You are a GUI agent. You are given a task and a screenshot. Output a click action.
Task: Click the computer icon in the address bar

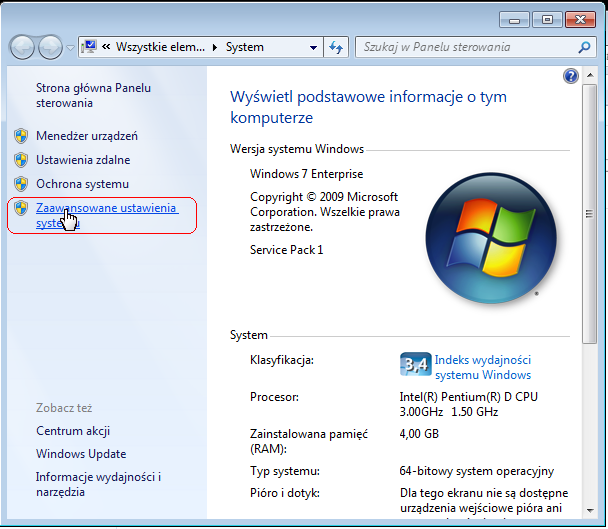tap(89, 47)
